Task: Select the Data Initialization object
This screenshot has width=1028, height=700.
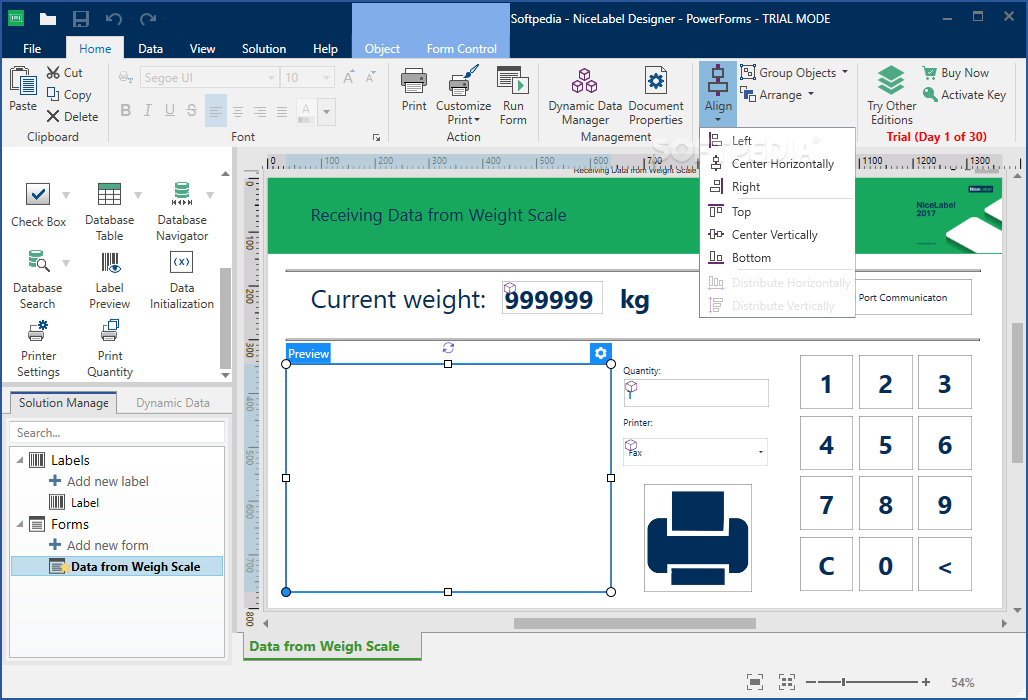Action: tap(182, 280)
